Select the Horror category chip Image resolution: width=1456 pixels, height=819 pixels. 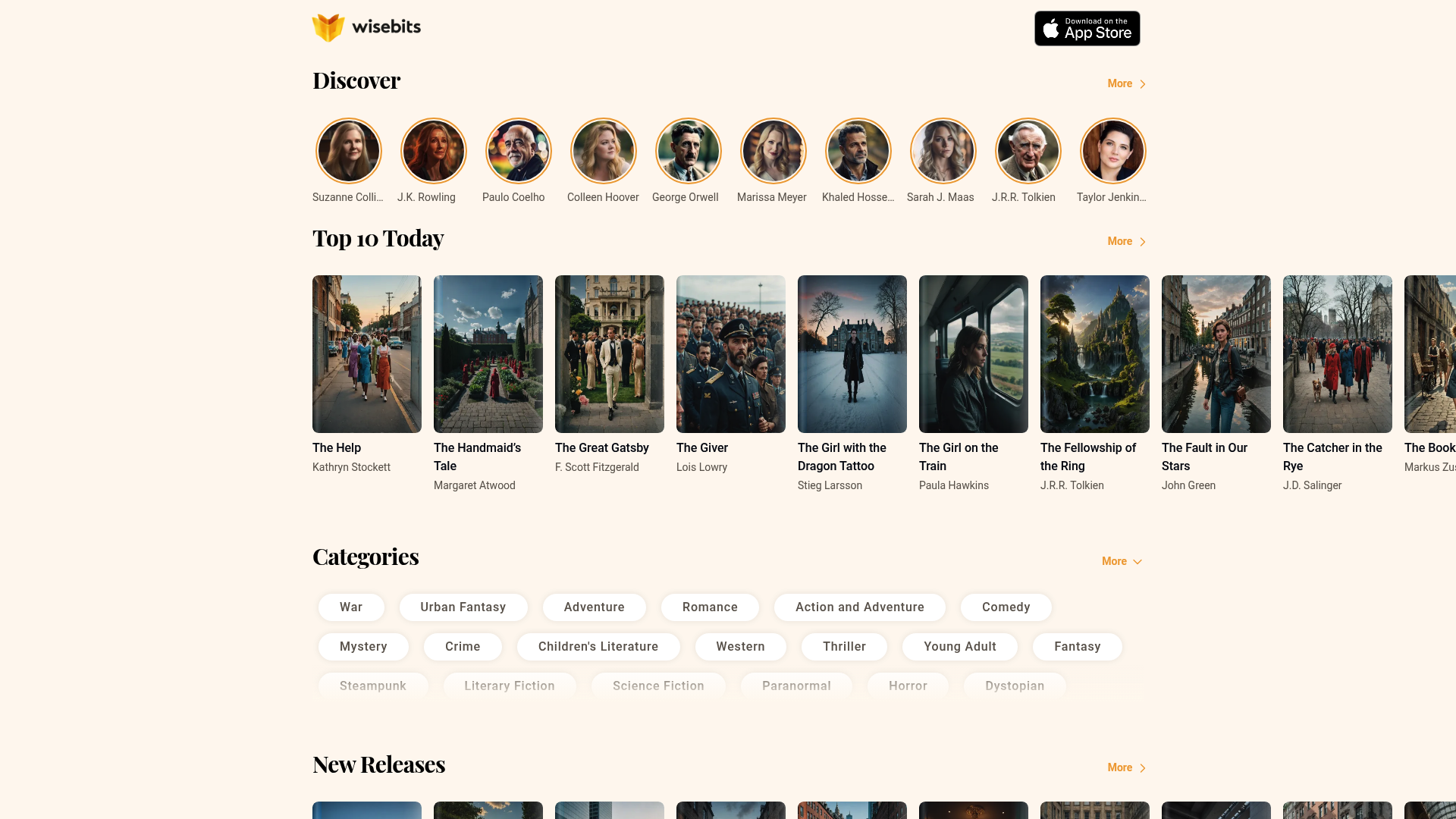(908, 686)
